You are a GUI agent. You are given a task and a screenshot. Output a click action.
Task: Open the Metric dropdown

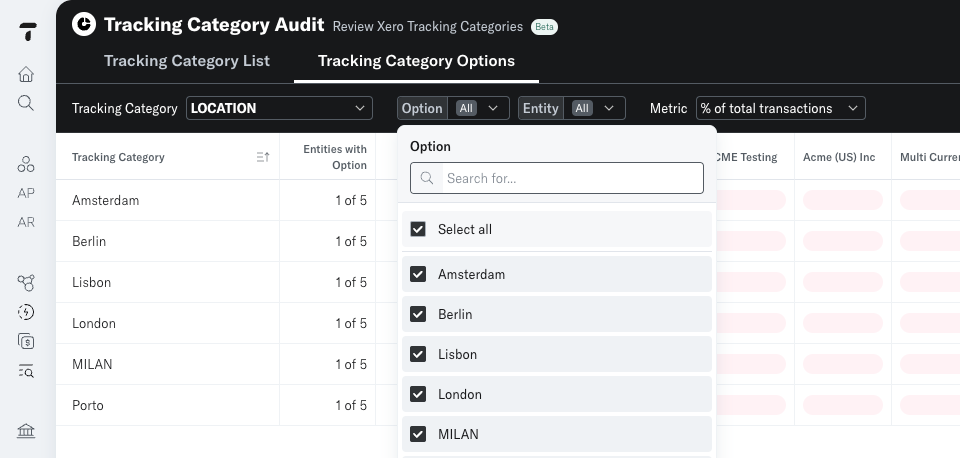click(x=781, y=108)
